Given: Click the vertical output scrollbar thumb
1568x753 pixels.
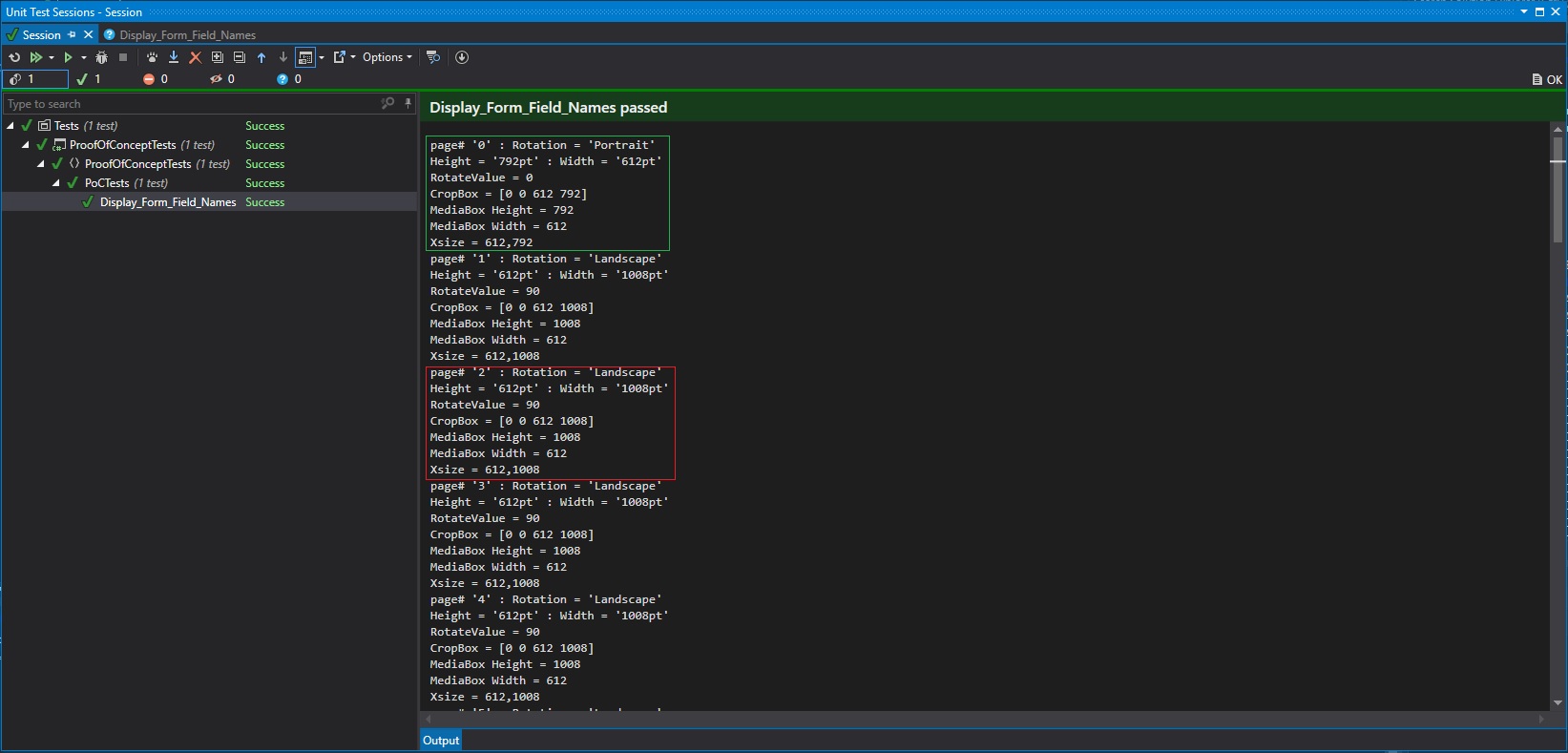Looking at the screenshot, I should click(x=1558, y=189).
